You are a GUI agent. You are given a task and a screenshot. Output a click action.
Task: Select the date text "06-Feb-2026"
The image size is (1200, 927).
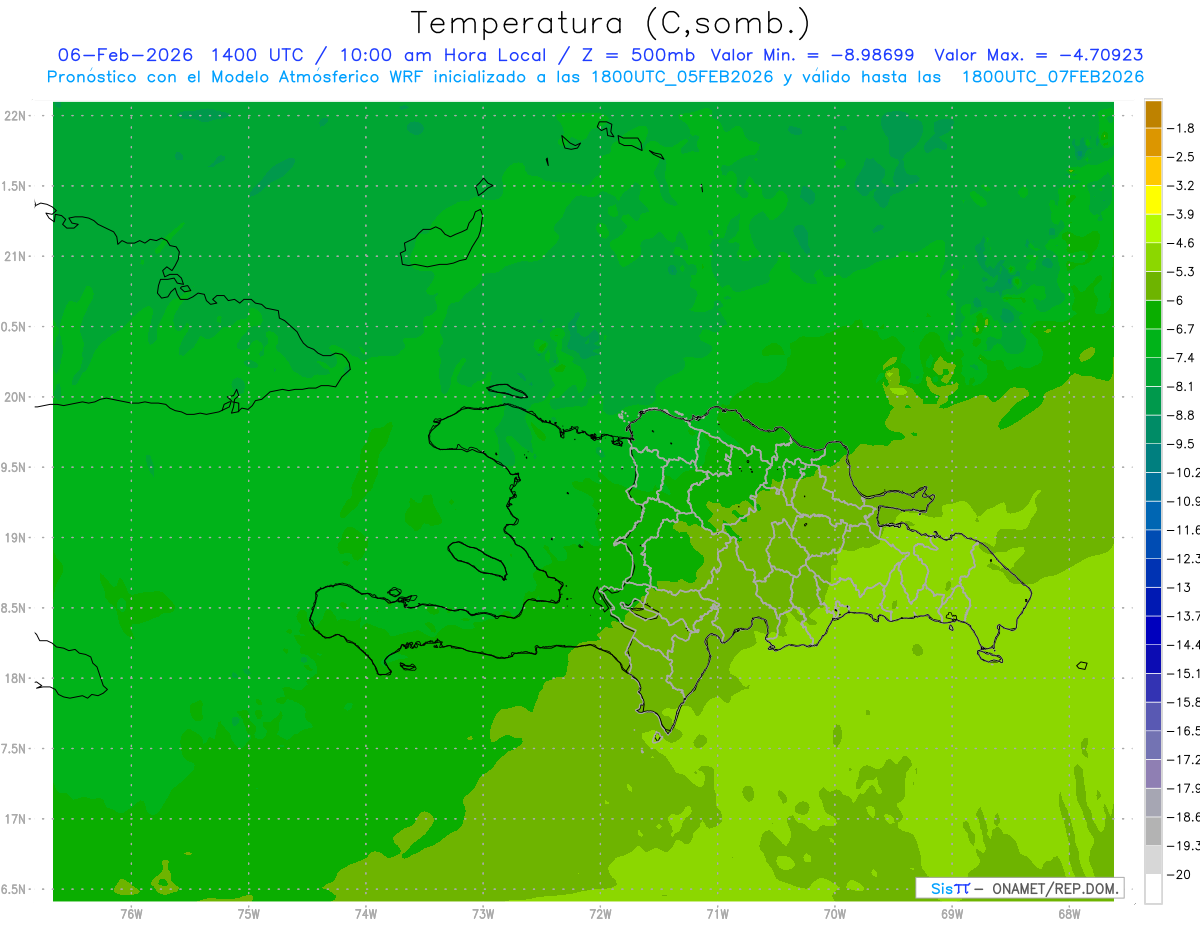point(127,55)
